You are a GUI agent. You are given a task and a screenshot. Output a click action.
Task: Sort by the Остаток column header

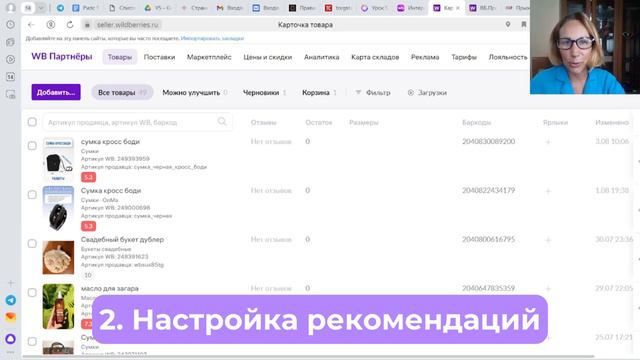coord(318,122)
